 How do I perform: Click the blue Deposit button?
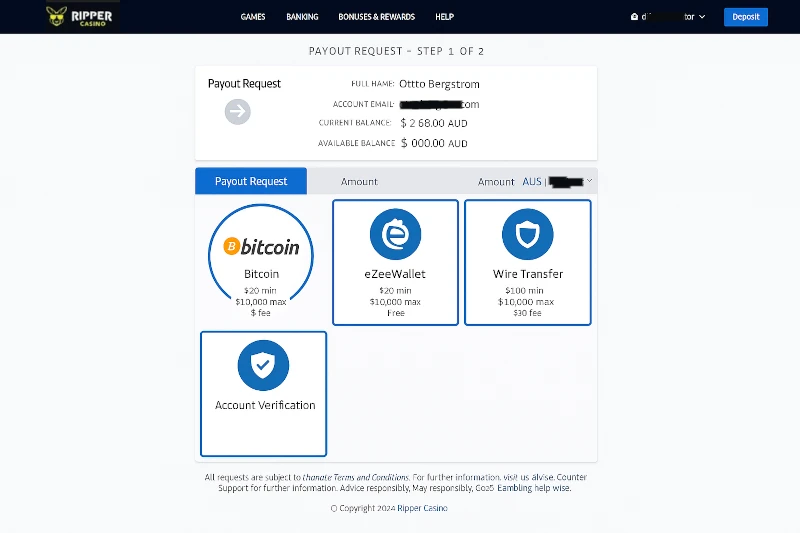(x=745, y=17)
